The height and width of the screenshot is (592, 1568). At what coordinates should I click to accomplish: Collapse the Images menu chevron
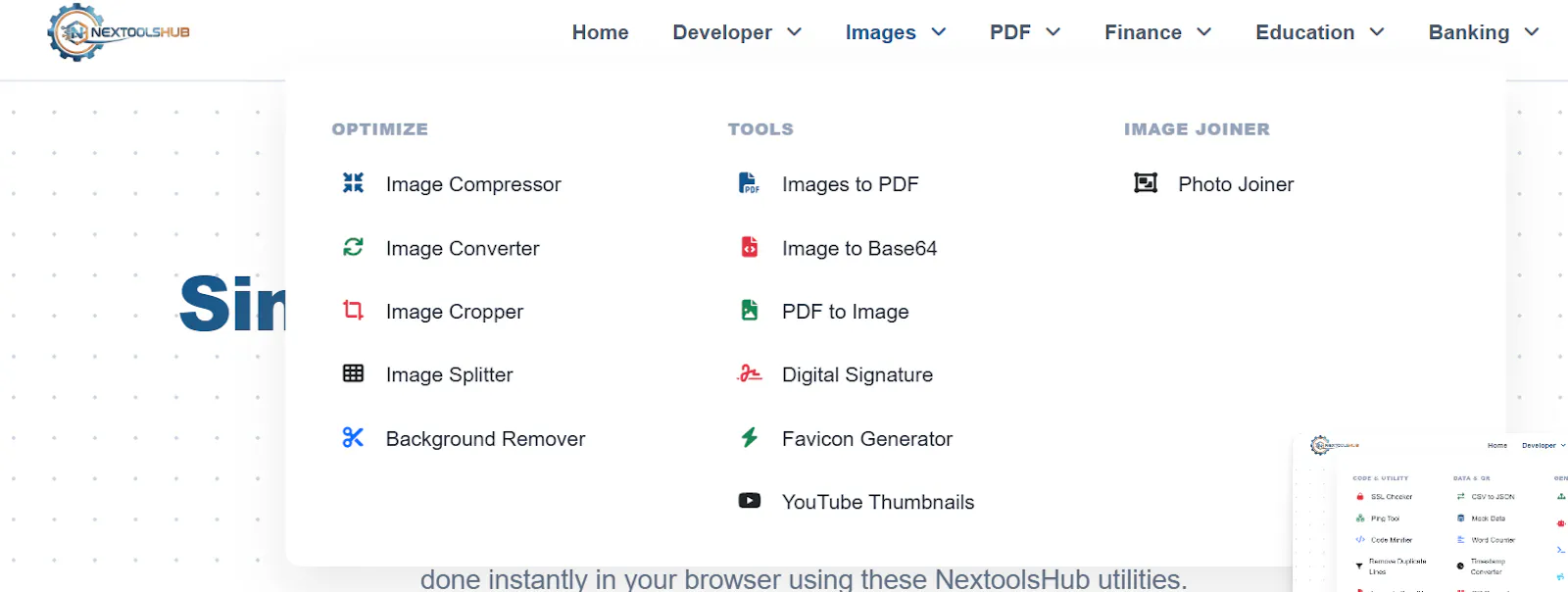point(939,32)
